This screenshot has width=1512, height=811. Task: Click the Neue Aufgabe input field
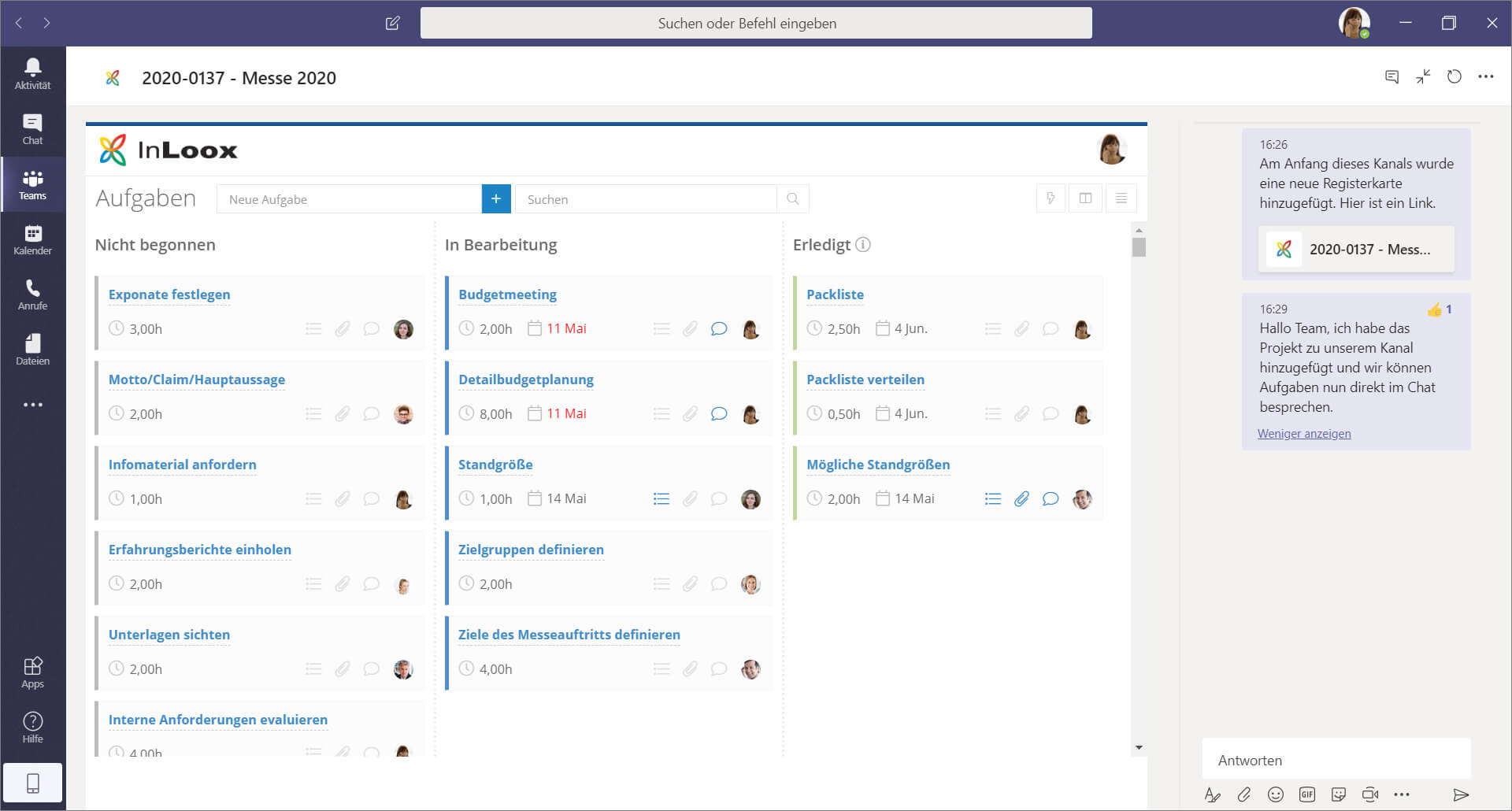click(349, 199)
